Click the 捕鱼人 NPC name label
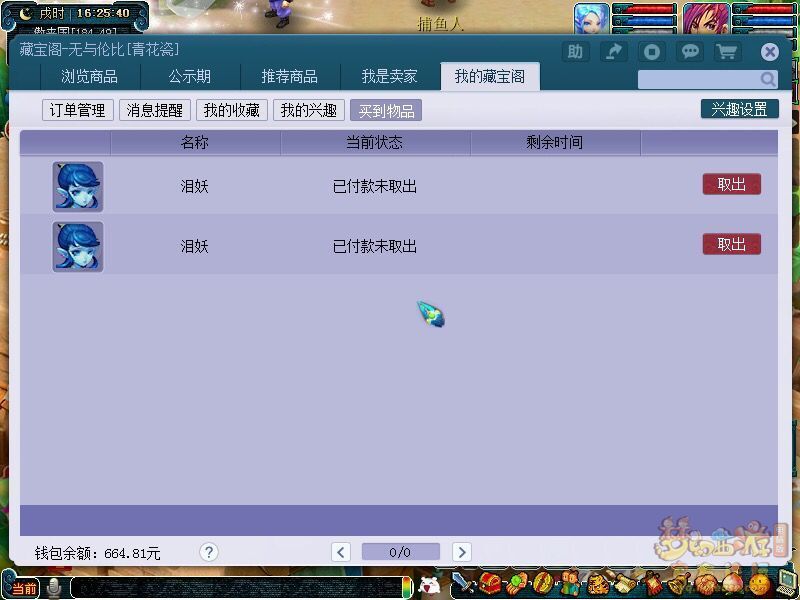800x600 pixels. click(x=440, y=24)
